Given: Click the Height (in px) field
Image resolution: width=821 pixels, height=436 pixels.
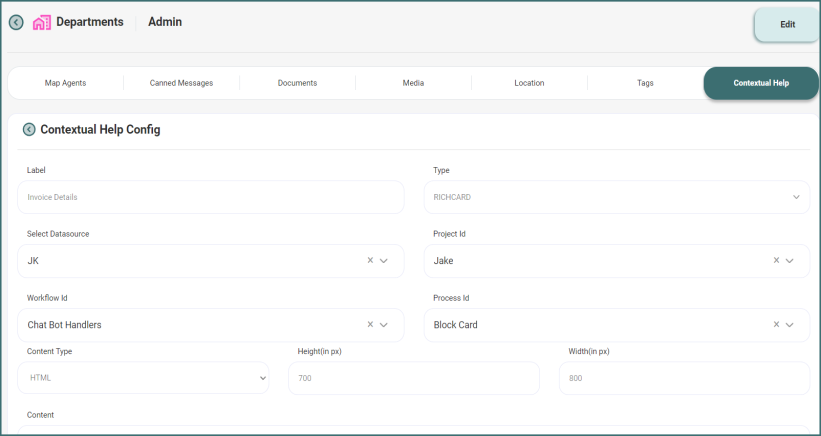Looking at the screenshot, I should click(413, 378).
